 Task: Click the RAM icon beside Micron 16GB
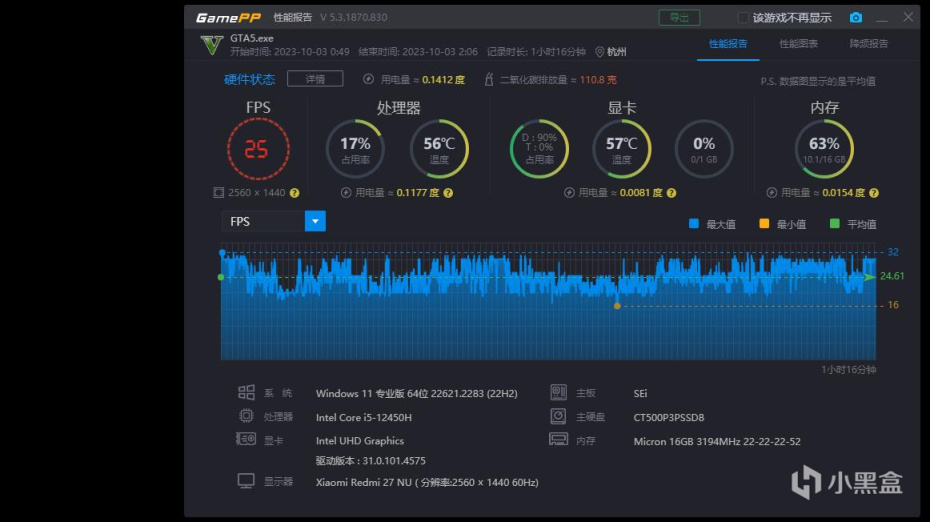558,439
